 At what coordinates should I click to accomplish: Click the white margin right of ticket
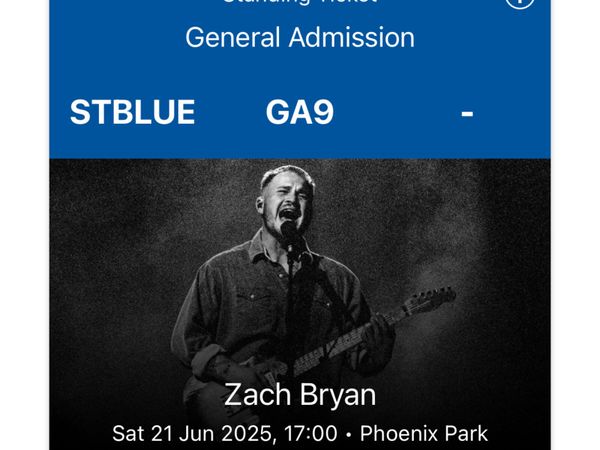coord(576,225)
